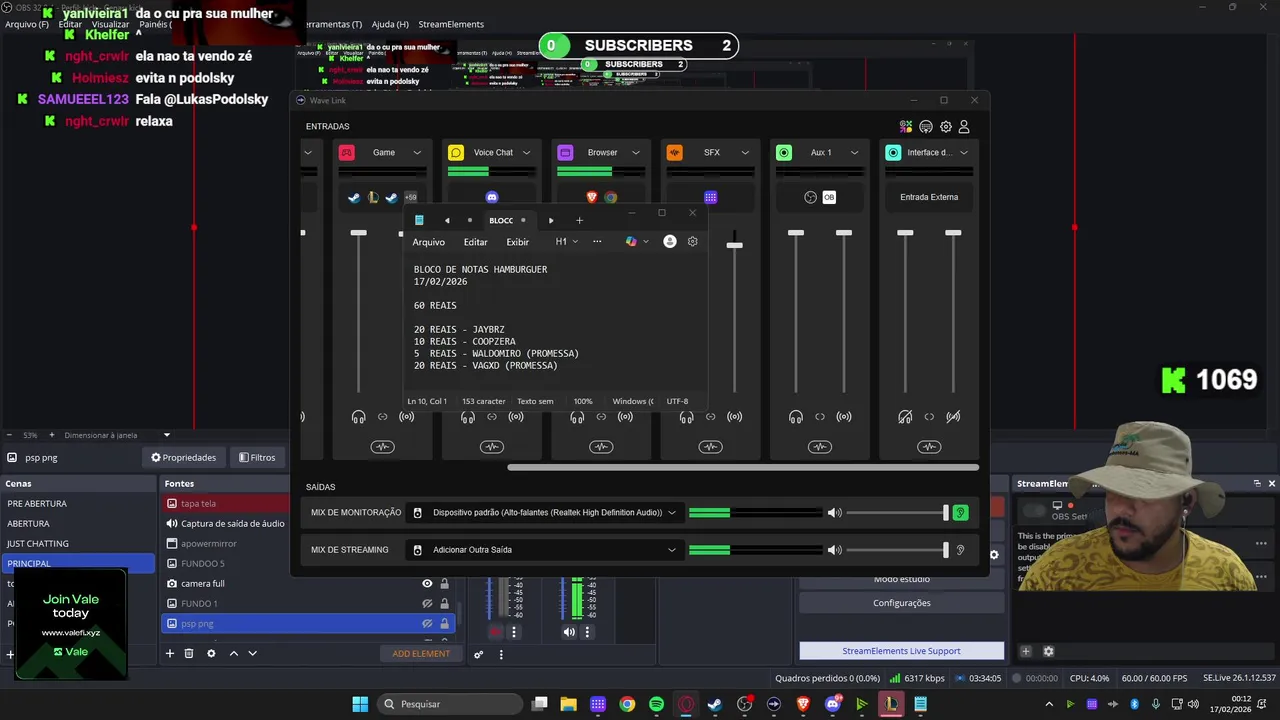Toggle link faders on Aux 1 channel
1280x720 pixels.
(820, 417)
